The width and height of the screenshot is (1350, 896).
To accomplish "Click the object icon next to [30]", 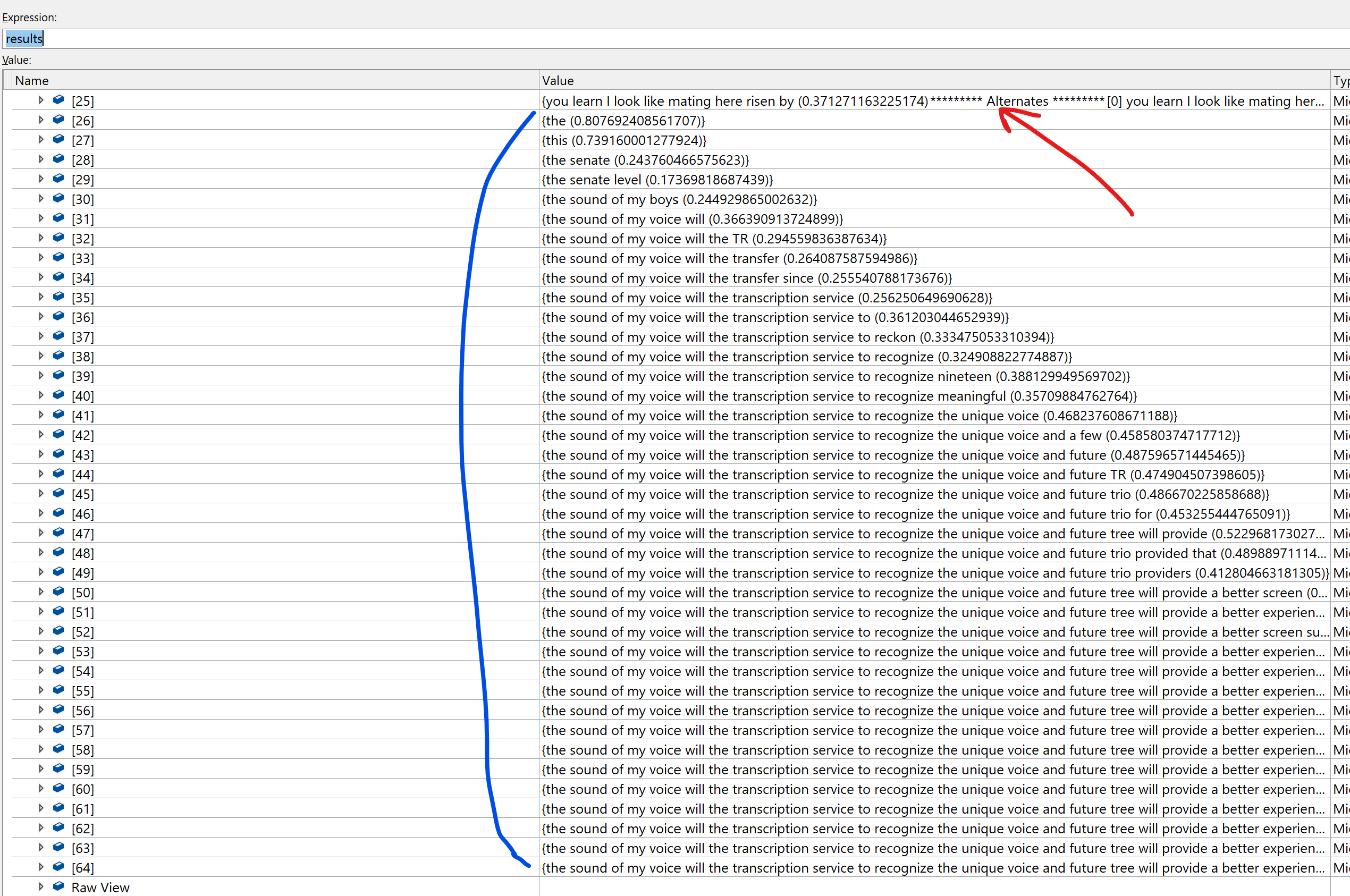I will pyautogui.click(x=58, y=198).
